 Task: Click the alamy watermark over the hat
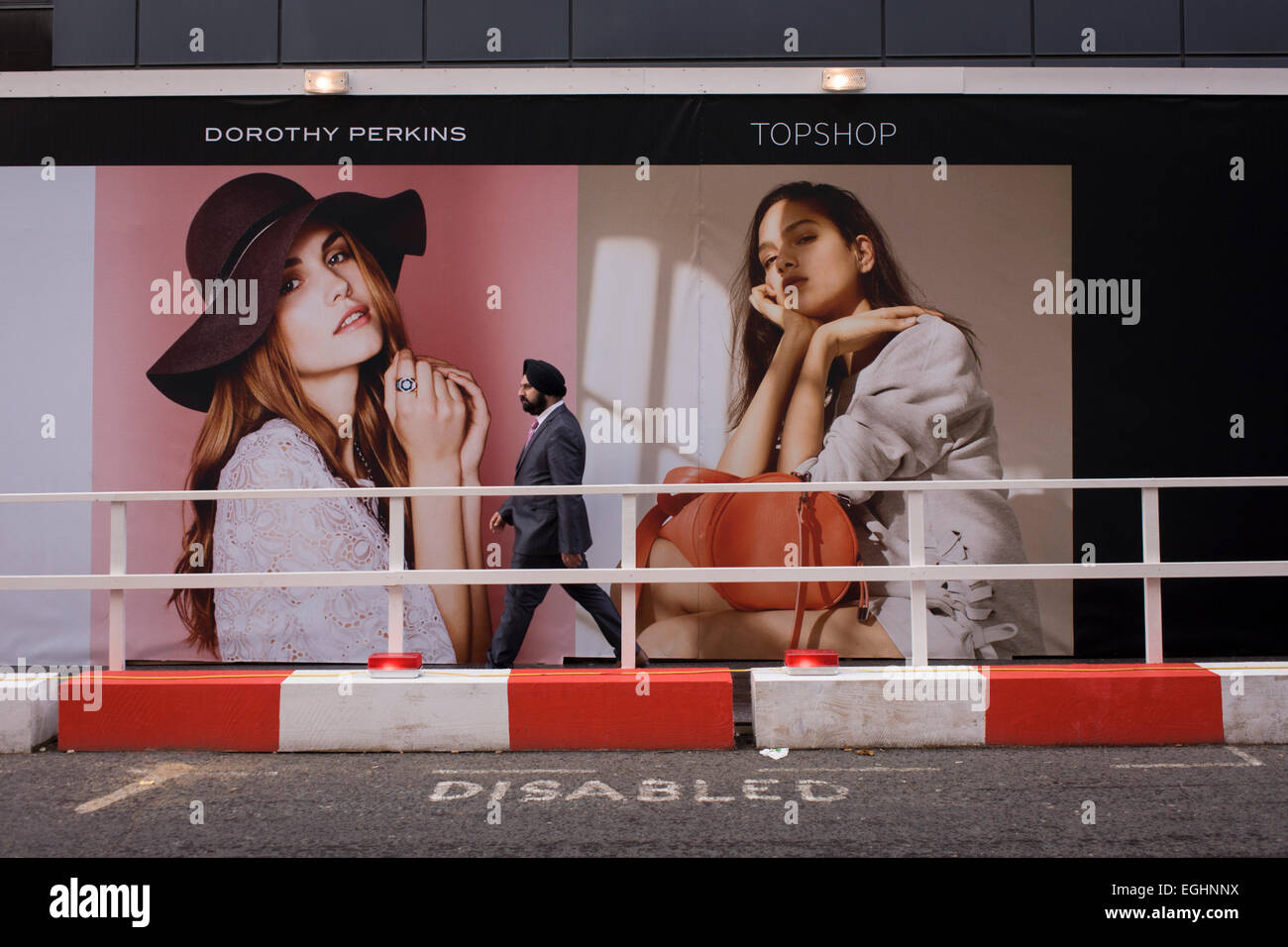pos(204,298)
